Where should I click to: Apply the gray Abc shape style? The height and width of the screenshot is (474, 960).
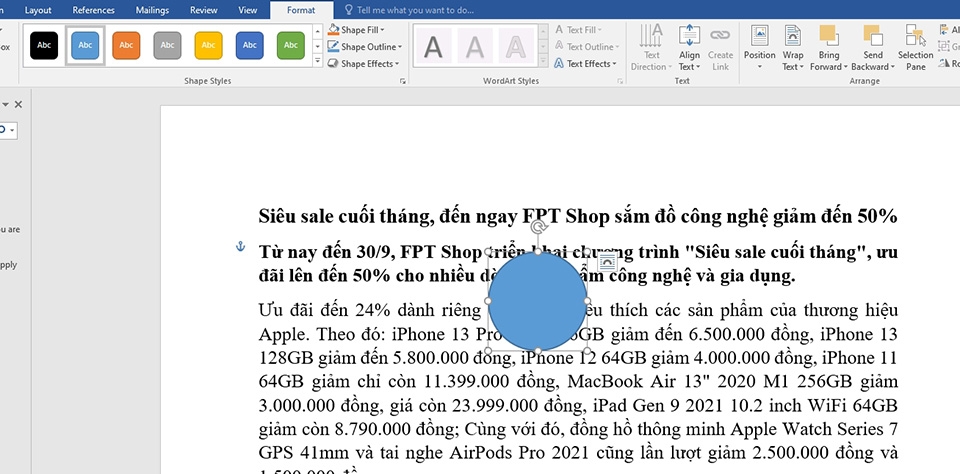coord(167,45)
